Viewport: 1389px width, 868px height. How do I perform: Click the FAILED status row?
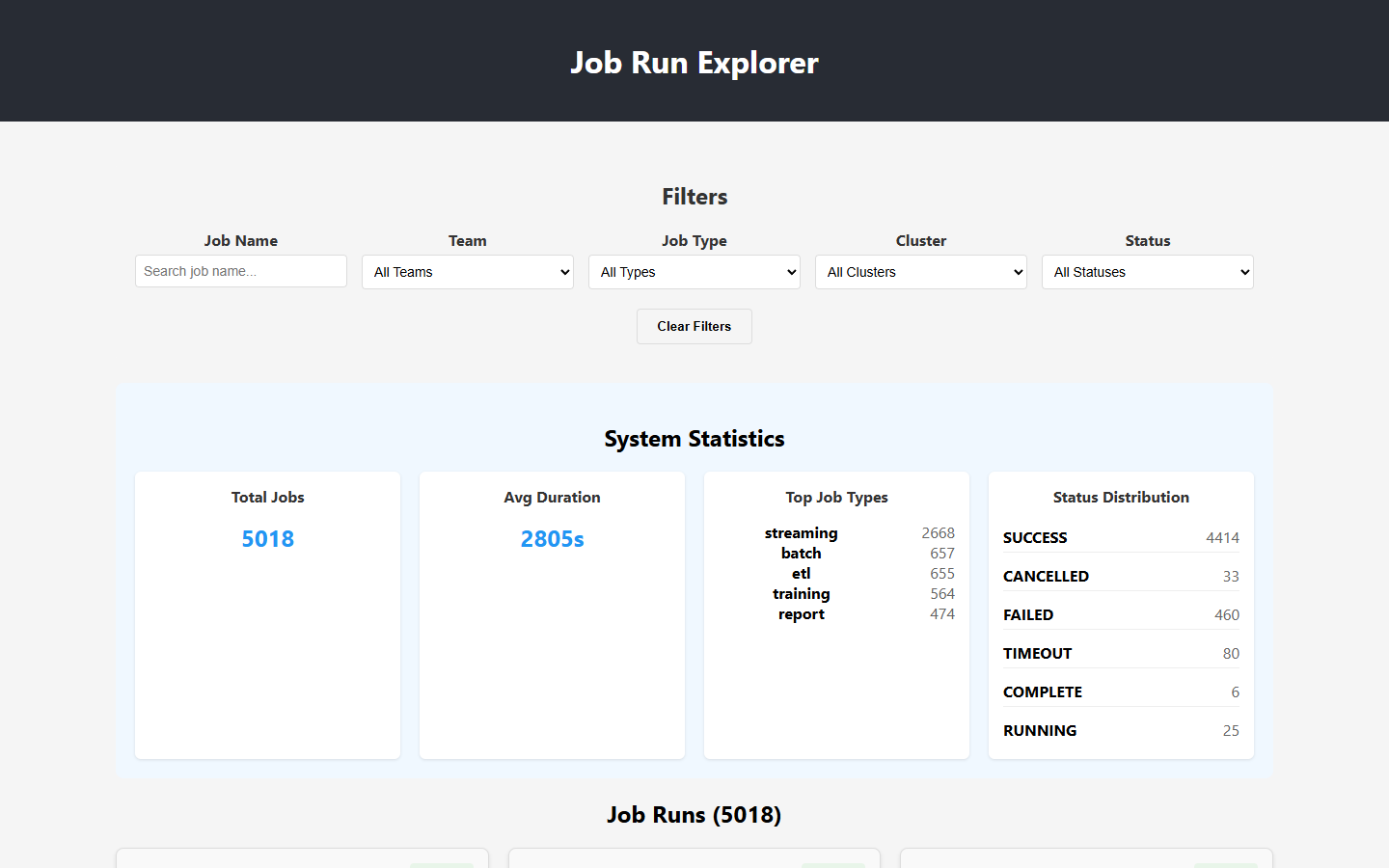point(1121,615)
